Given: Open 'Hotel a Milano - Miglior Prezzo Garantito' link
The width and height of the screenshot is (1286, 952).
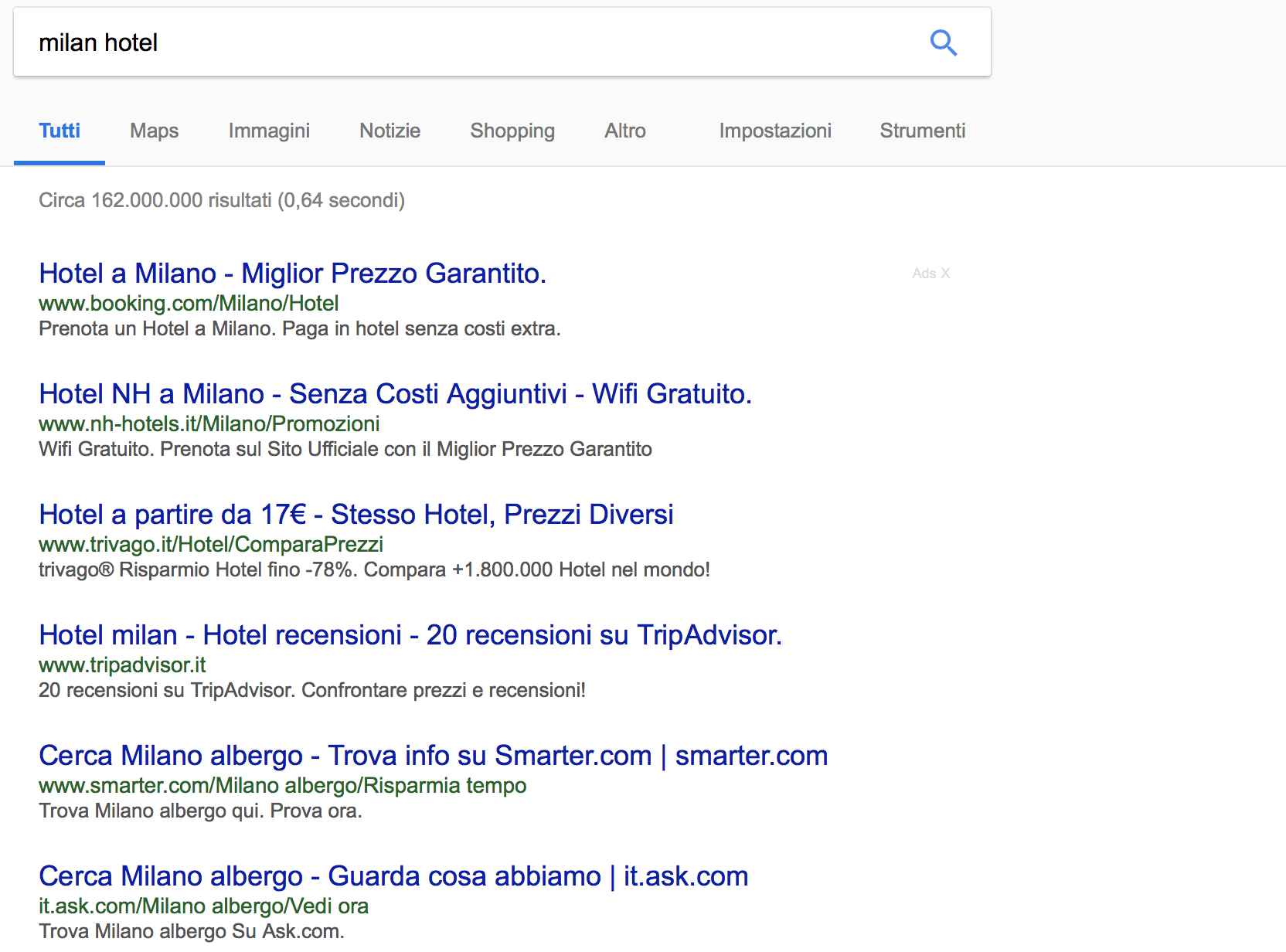Looking at the screenshot, I should (292, 274).
